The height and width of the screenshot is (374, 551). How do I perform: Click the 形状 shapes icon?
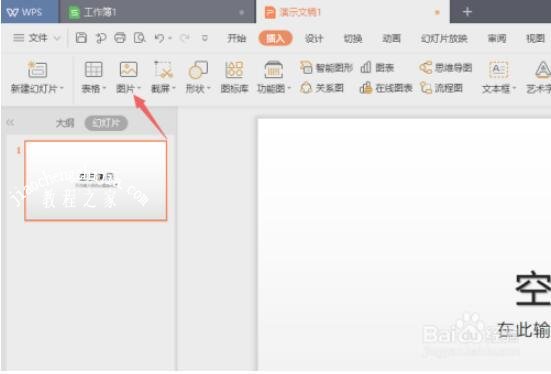pos(198,70)
